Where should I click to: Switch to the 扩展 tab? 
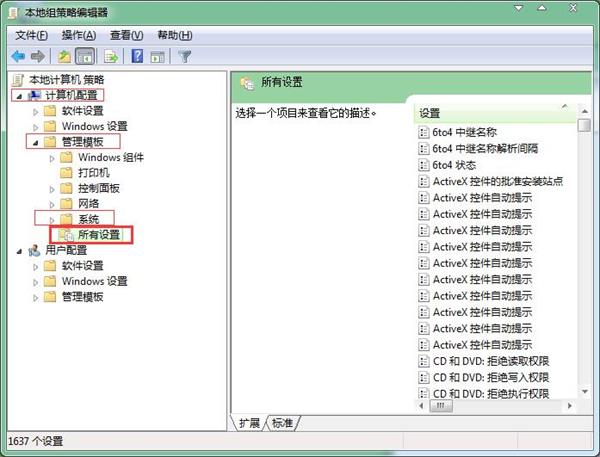[249, 423]
